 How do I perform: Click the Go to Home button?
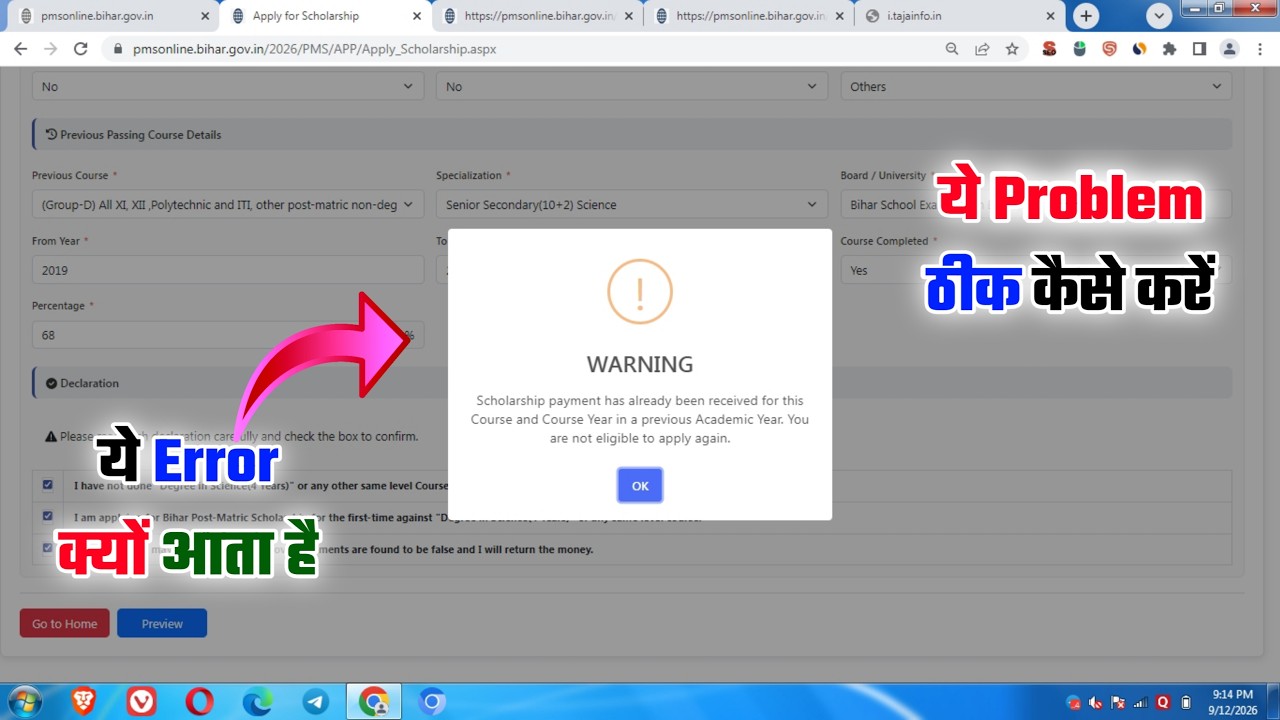point(64,623)
